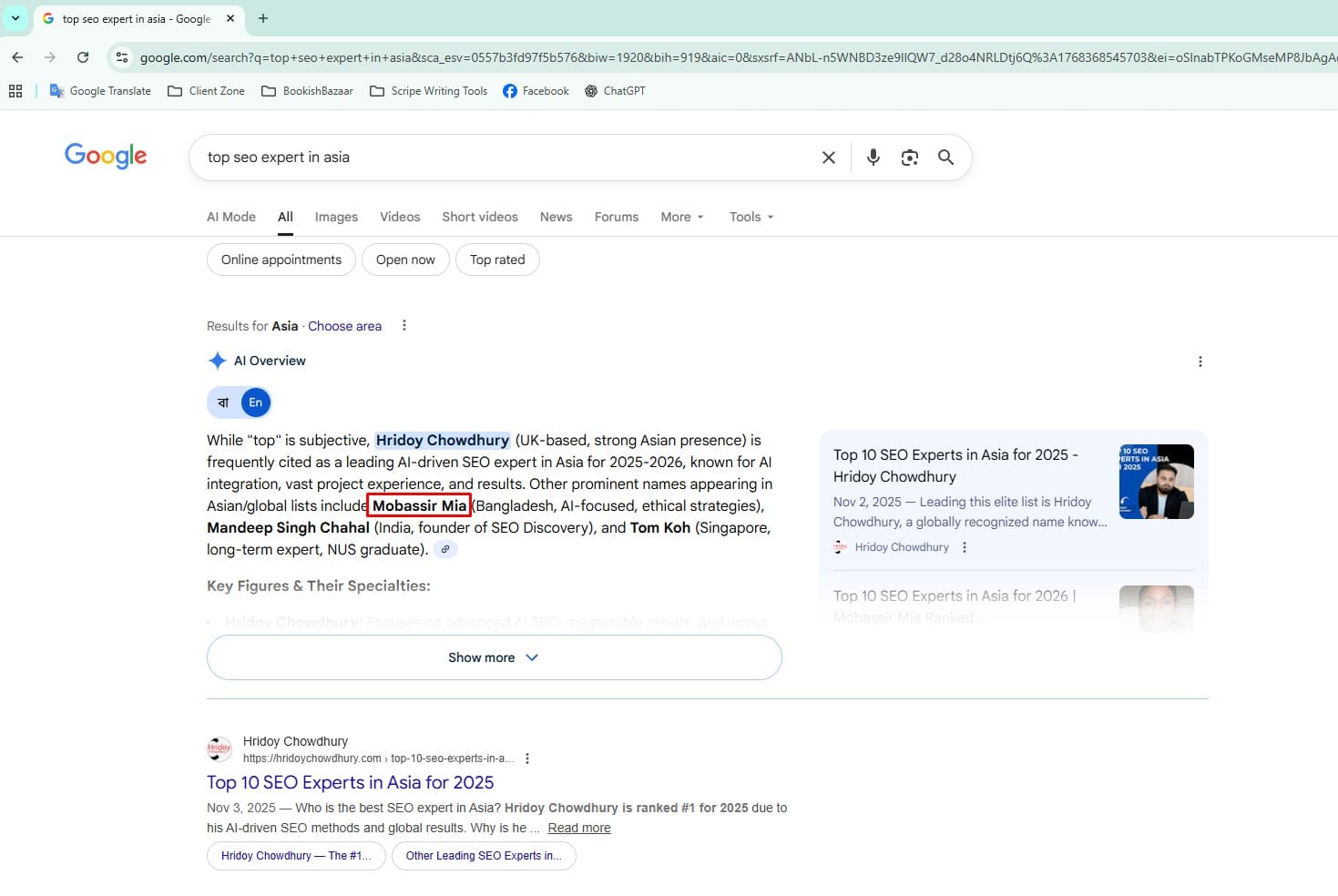Click the share link icon after NUS graduate

pyautogui.click(x=445, y=549)
